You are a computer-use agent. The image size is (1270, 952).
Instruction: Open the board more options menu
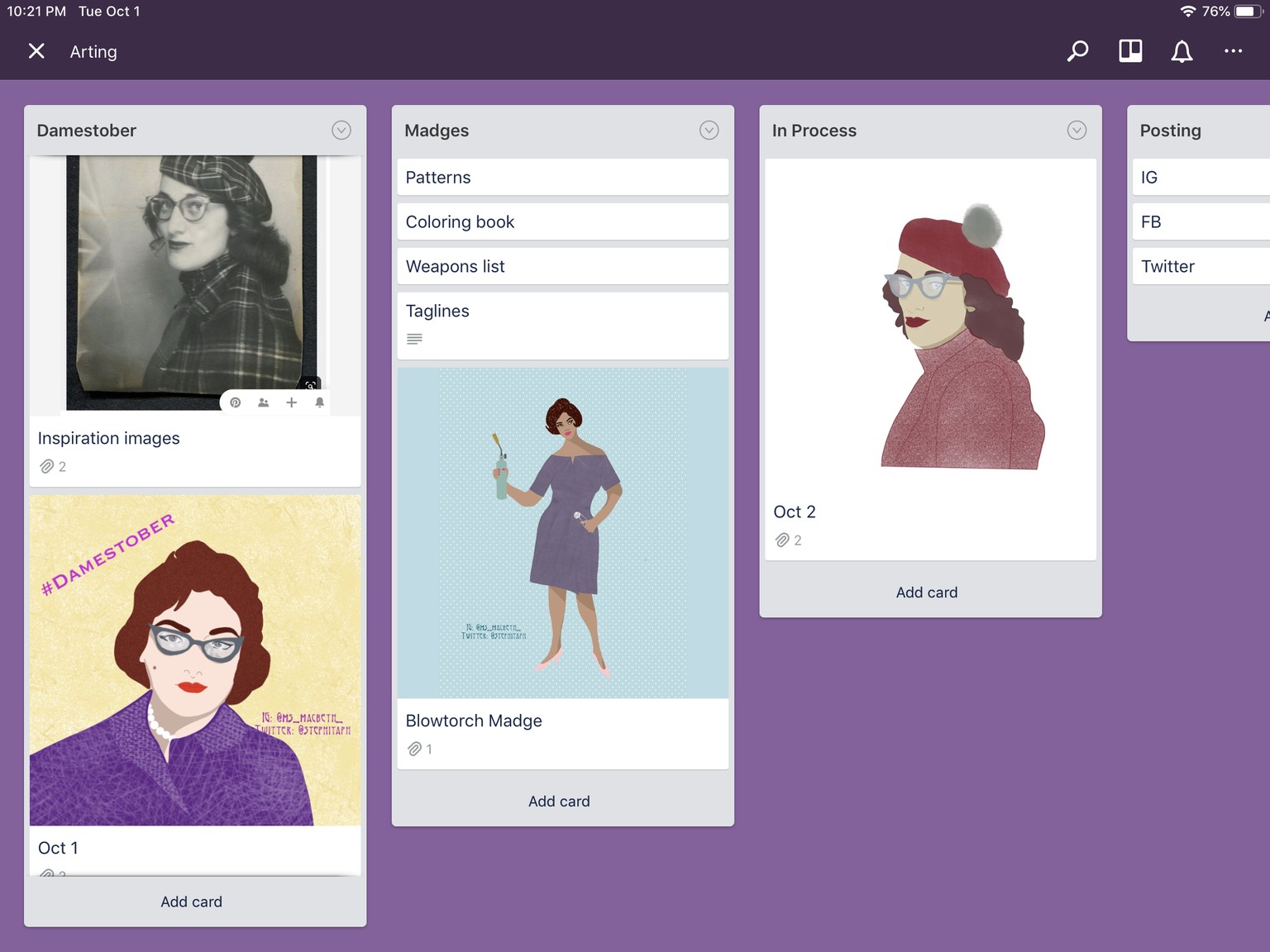coord(1233,51)
